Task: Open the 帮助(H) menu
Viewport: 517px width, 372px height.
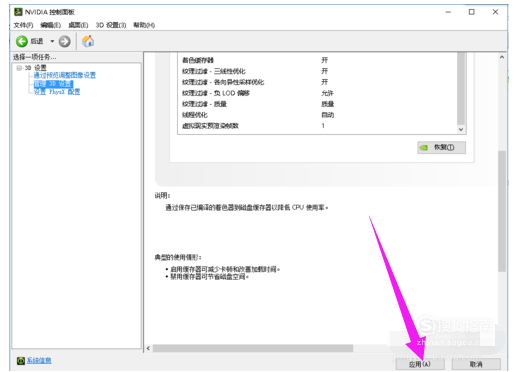Action: click(144, 25)
